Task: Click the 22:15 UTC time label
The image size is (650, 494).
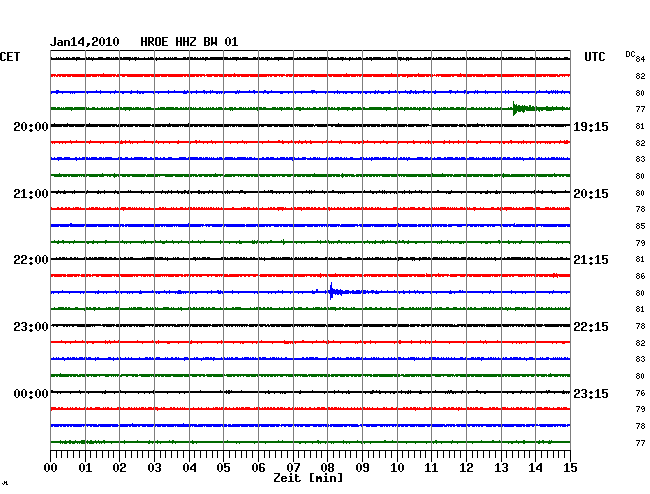Action: coord(591,327)
